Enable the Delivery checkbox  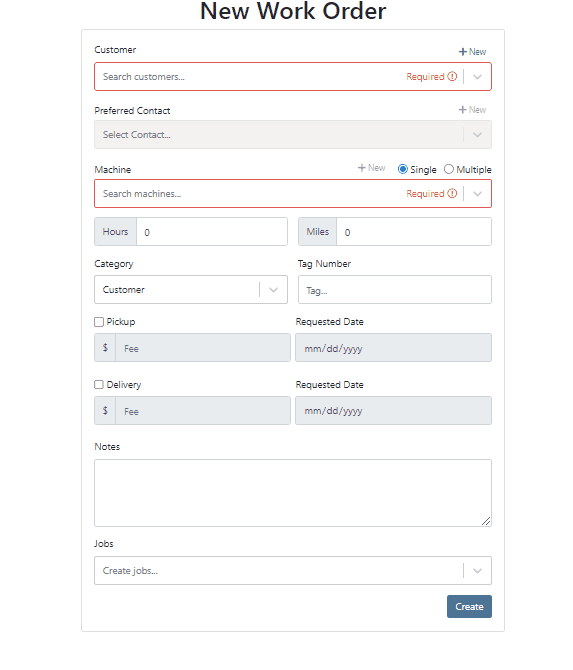(99, 385)
